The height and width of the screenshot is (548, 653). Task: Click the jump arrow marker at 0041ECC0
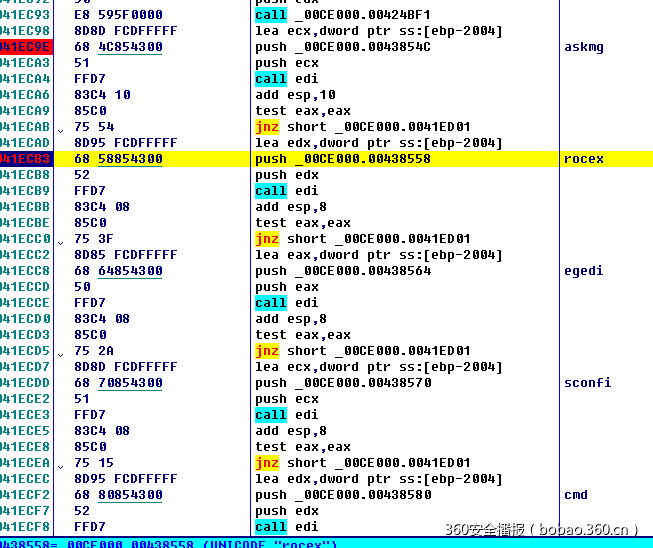(x=61, y=240)
